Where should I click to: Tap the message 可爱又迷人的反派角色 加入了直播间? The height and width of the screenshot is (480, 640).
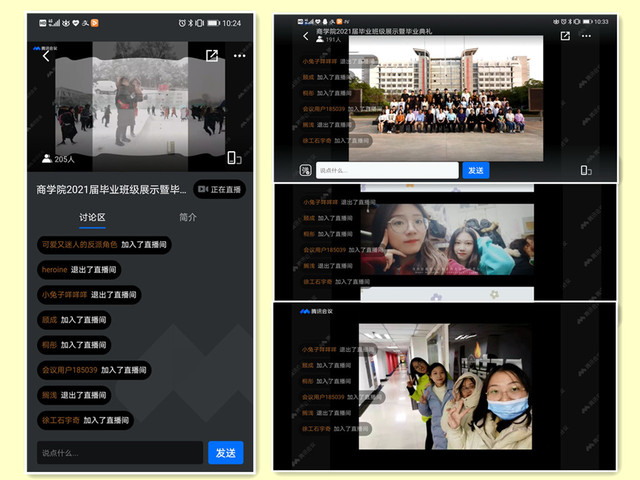[x=104, y=244]
